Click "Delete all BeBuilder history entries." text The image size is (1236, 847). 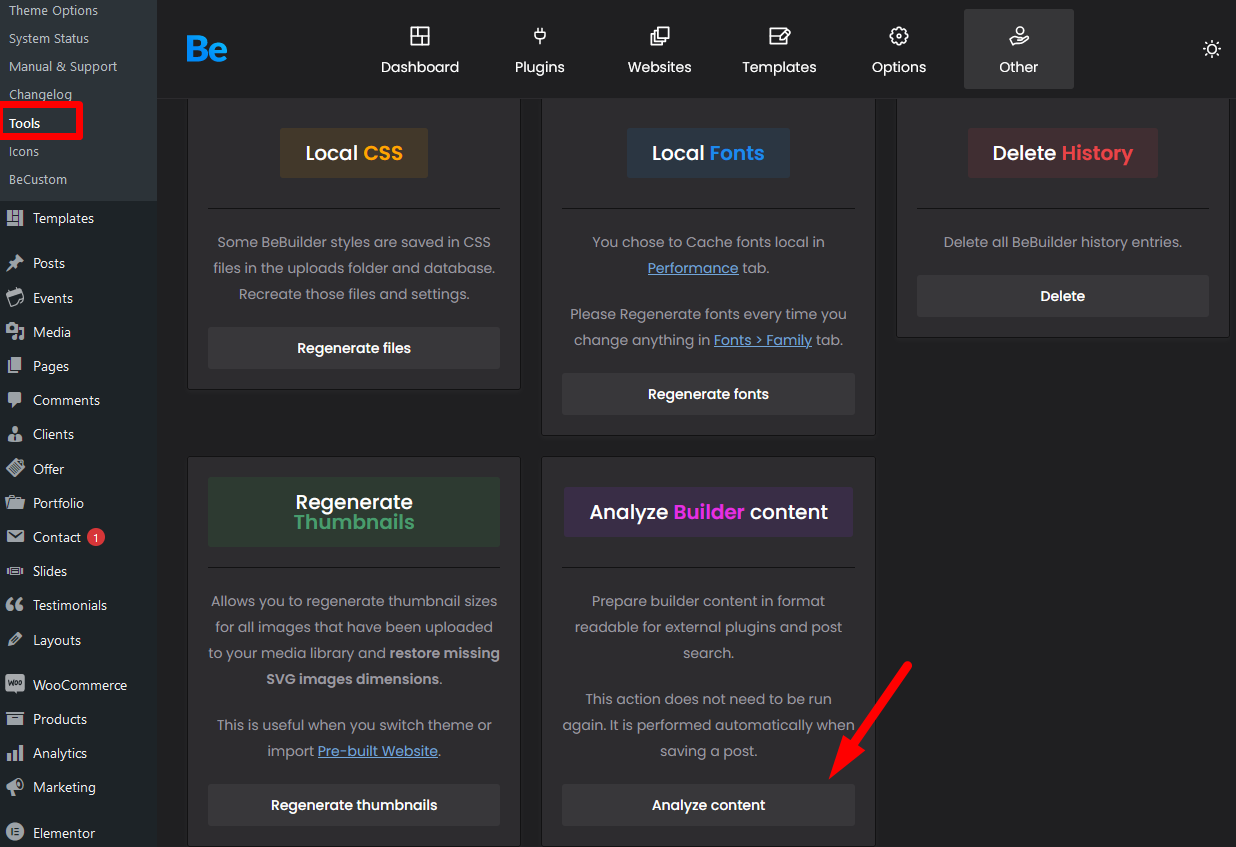pos(1063,242)
